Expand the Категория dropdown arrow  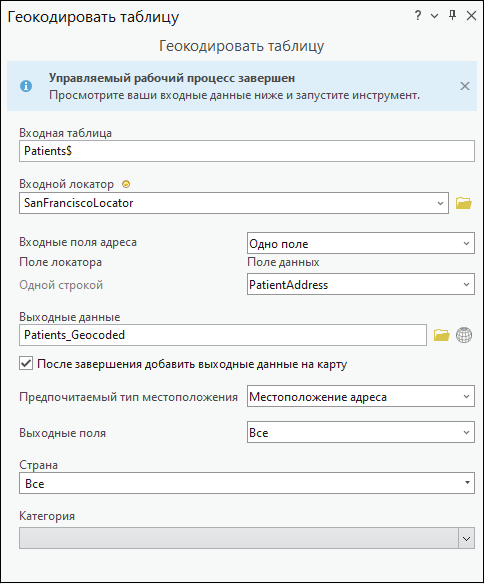(466, 538)
